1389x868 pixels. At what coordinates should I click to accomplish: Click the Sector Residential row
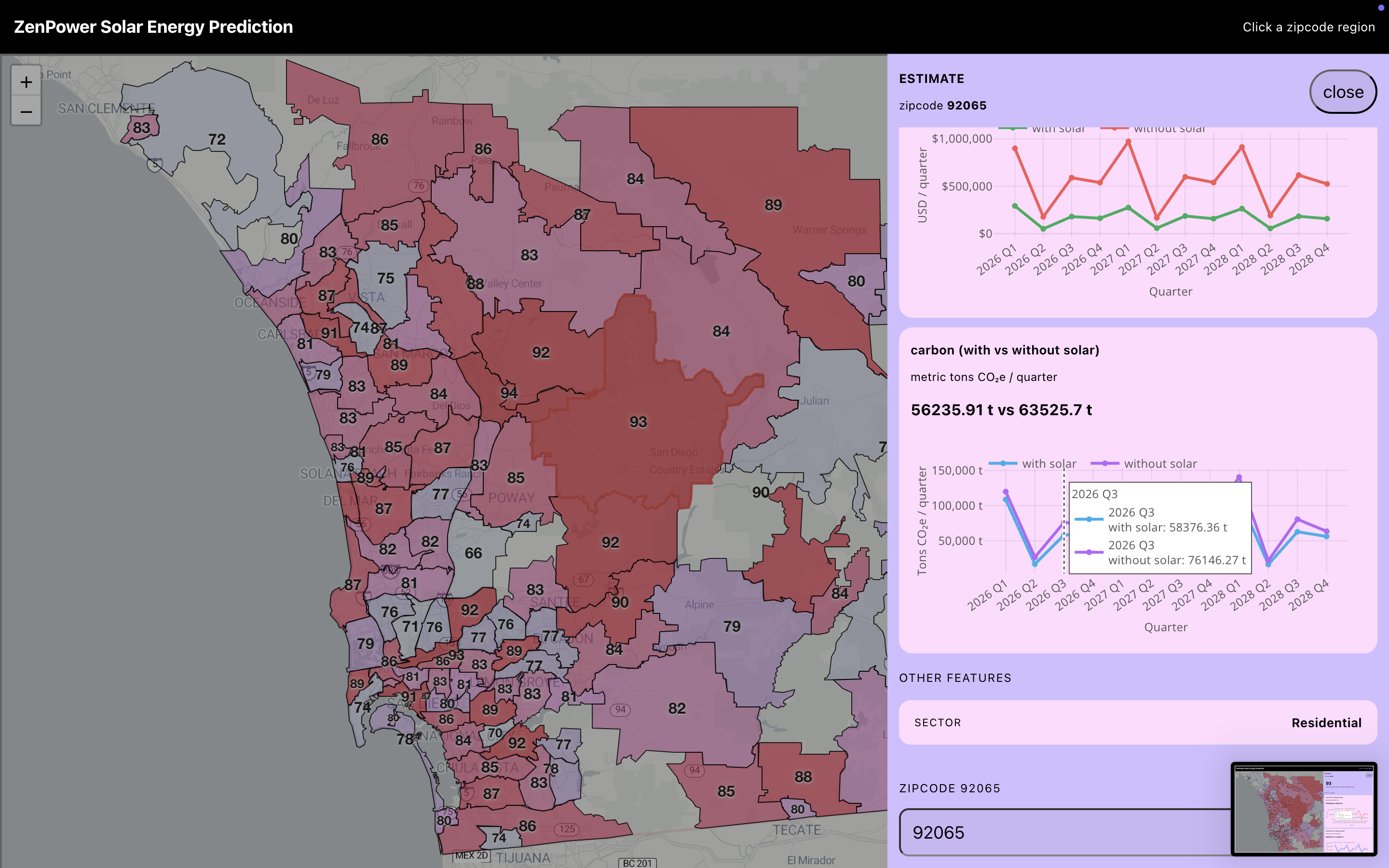tap(1137, 722)
